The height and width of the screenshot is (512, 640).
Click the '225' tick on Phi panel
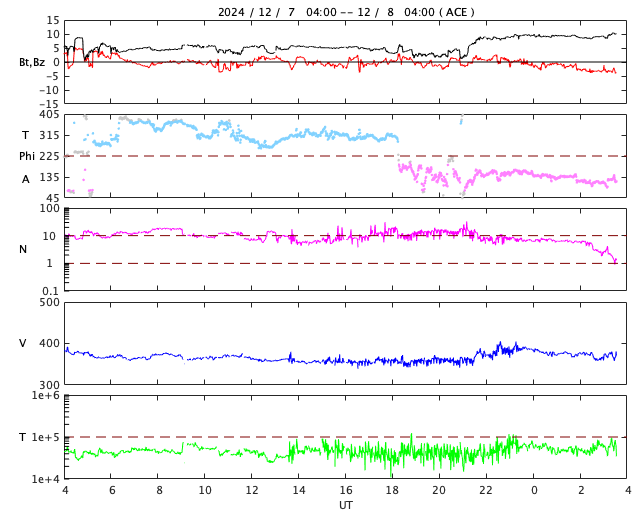click(x=49, y=156)
